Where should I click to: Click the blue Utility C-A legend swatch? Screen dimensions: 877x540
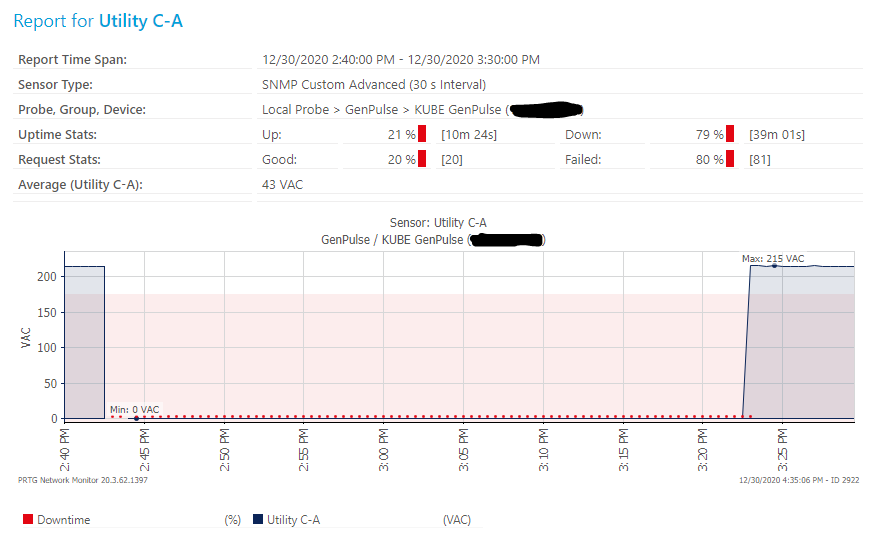(258, 520)
